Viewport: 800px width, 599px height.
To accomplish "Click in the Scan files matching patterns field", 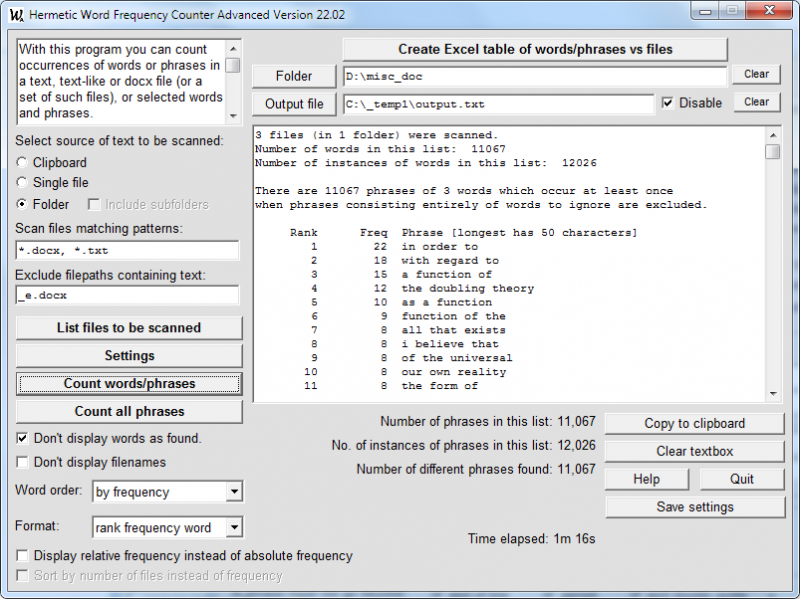I will pos(127,250).
